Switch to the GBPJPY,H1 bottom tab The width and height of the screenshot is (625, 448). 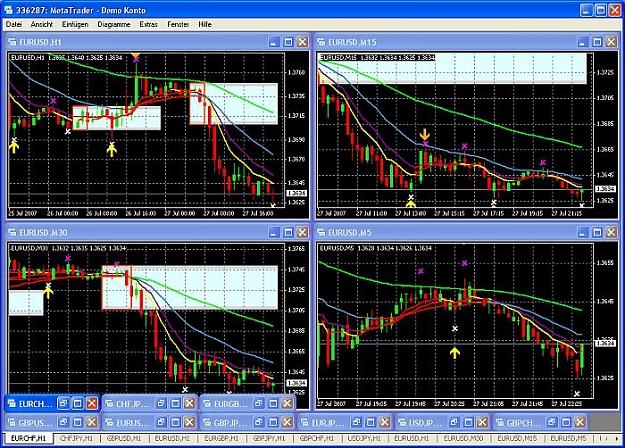[269, 438]
